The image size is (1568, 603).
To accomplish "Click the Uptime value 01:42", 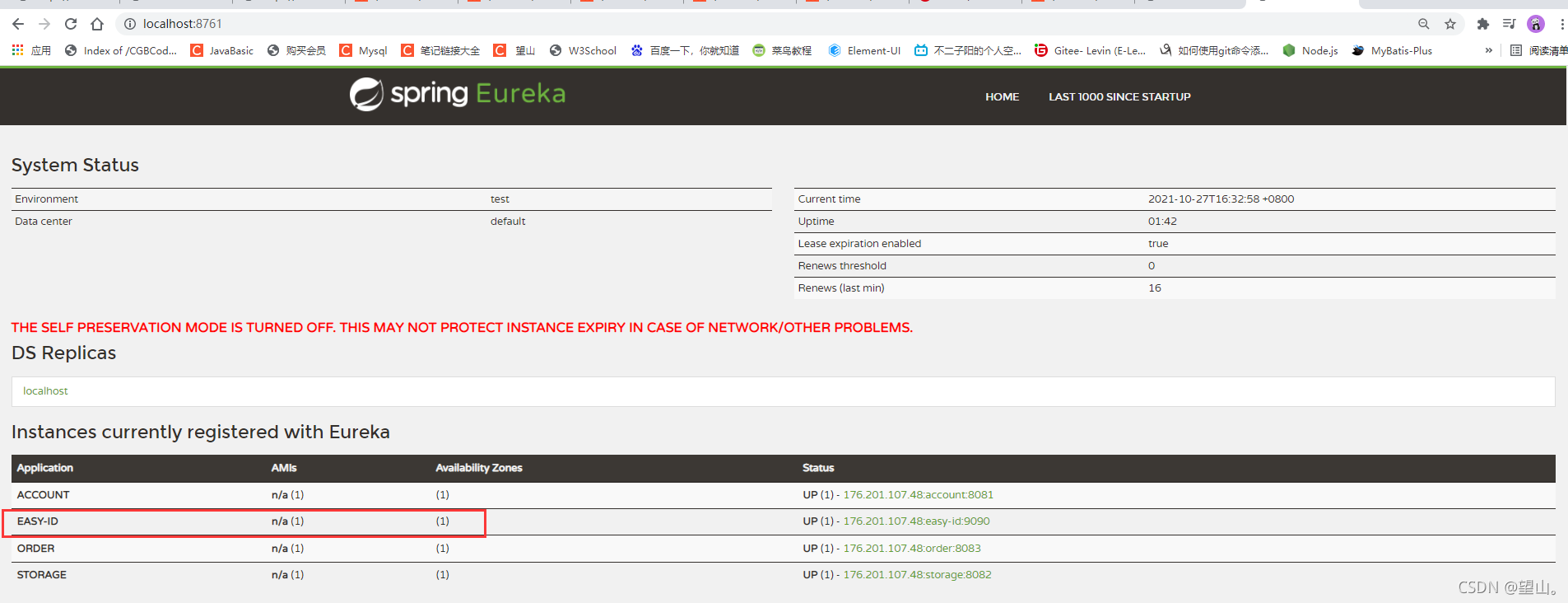I will click(x=1162, y=221).
